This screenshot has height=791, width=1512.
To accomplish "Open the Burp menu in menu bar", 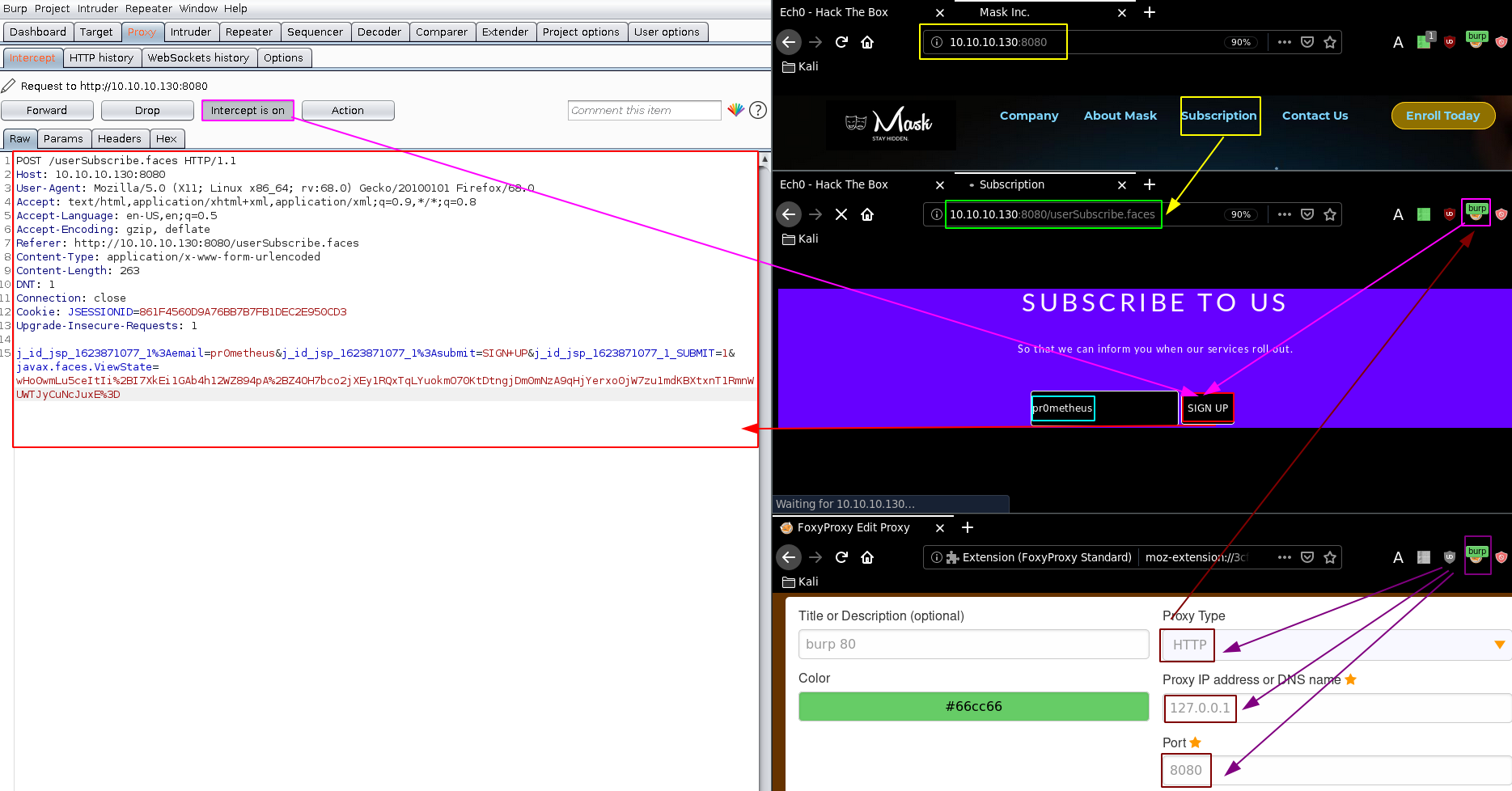I will 15,8.
